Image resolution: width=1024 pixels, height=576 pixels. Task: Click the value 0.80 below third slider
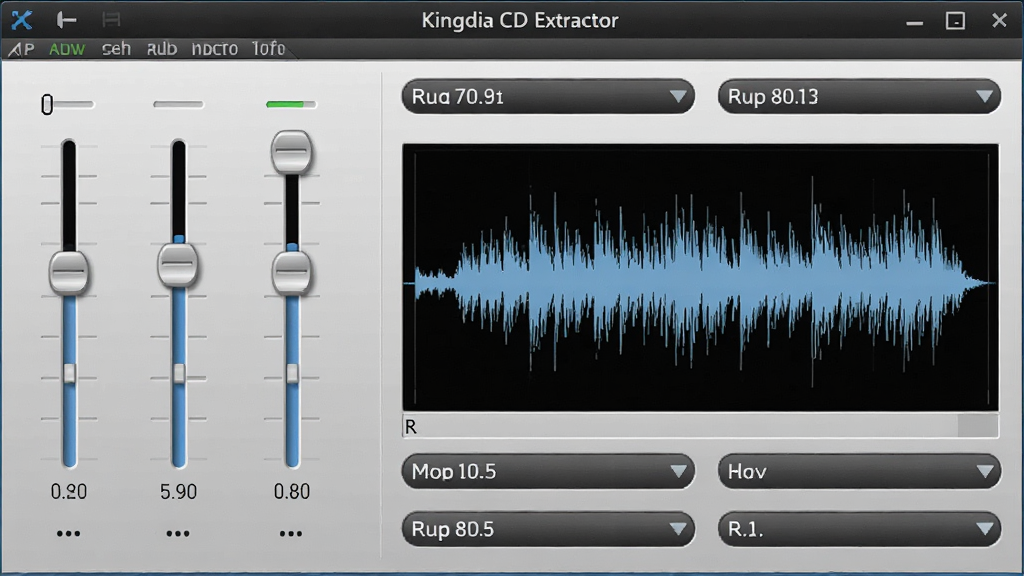click(291, 492)
